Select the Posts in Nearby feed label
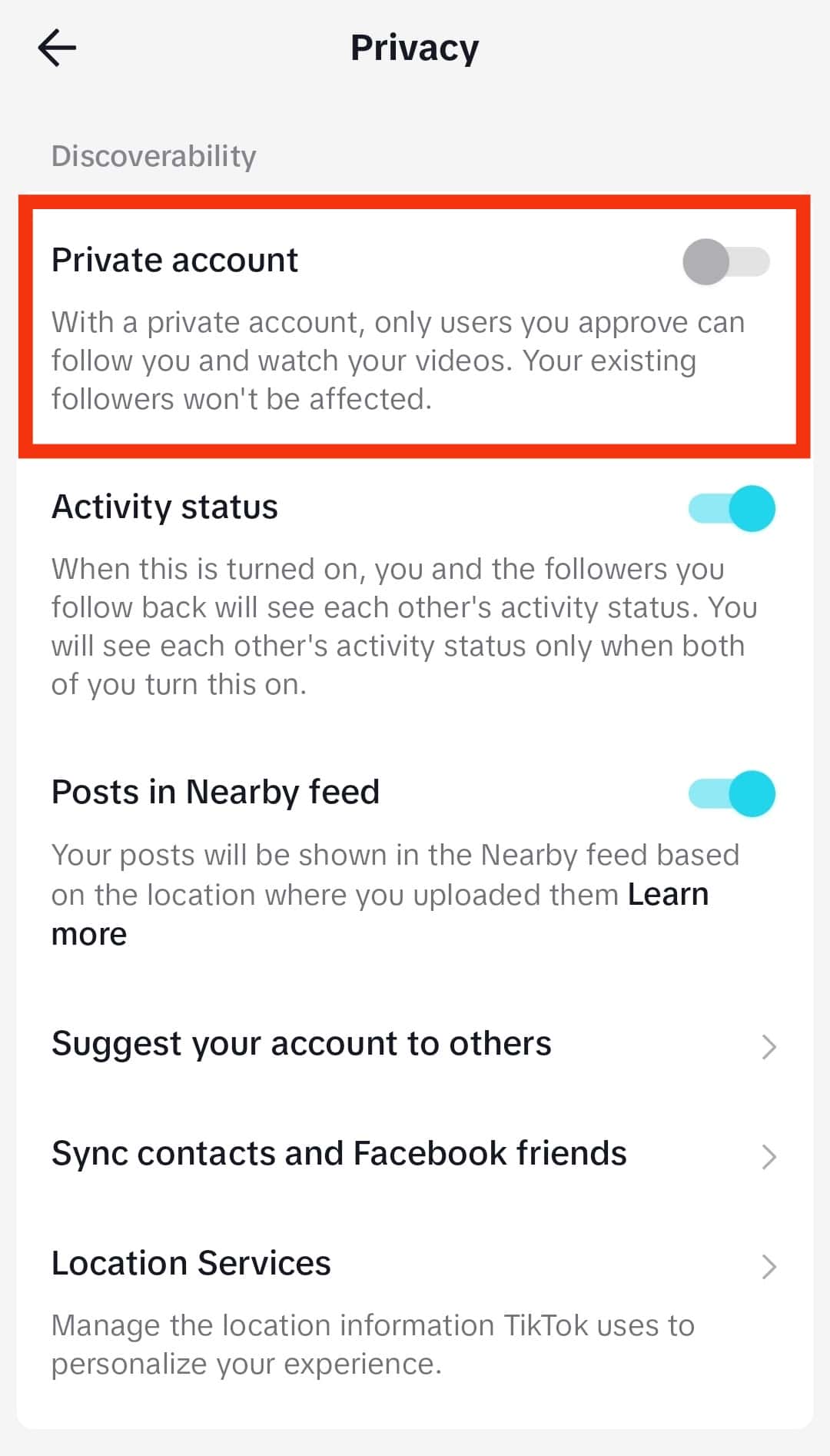830x1456 pixels. 215,793
